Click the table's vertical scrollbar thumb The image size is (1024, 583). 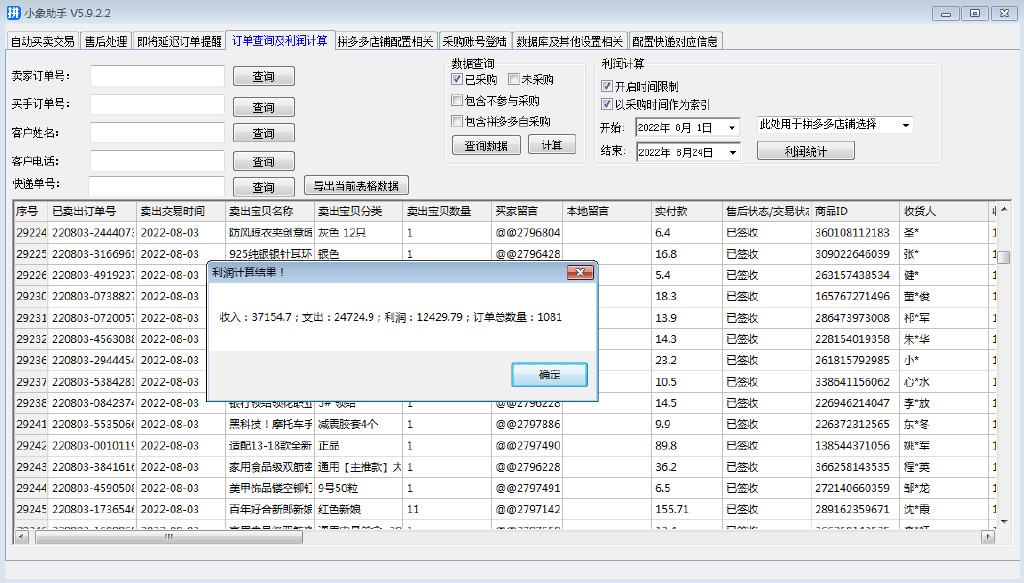[1004, 257]
